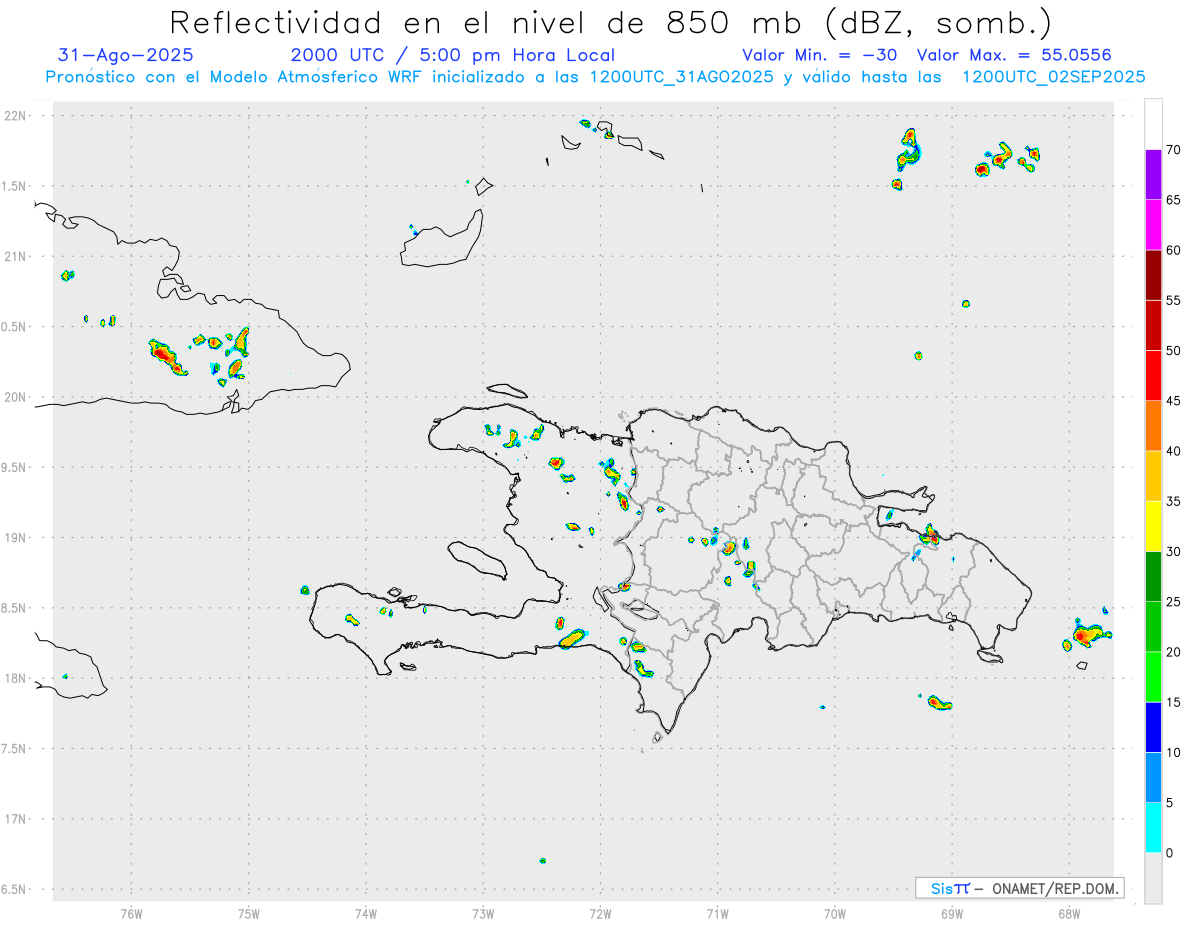Screen dimensions: 1200x927
Task: Click the colorbar label '30'
Action: [x=1174, y=552]
